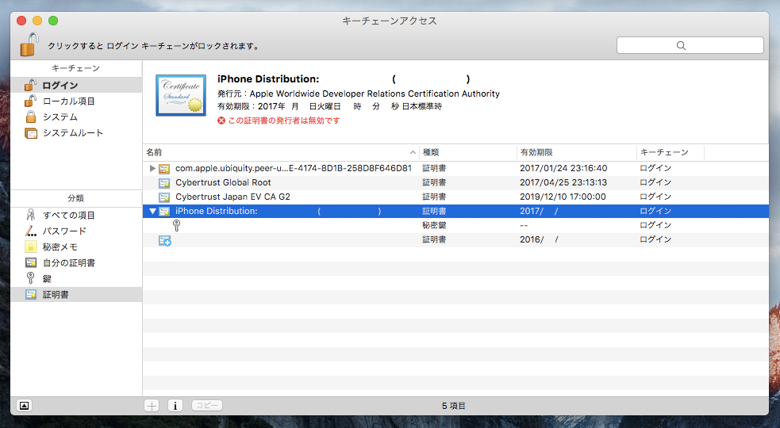Screen dimensions: 780x428
Task: Click the ログイン keychain unlocked padlock icon
Action: click(30, 85)
